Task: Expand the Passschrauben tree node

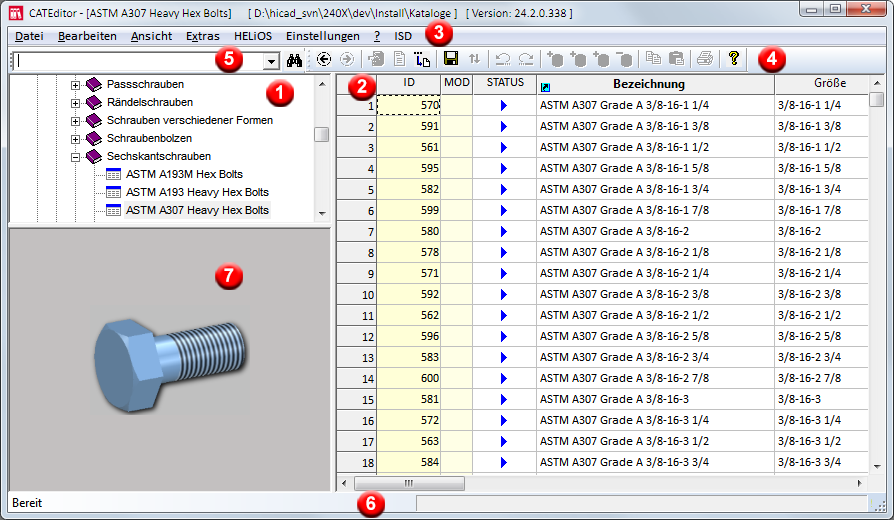Action: coord(75,85)
